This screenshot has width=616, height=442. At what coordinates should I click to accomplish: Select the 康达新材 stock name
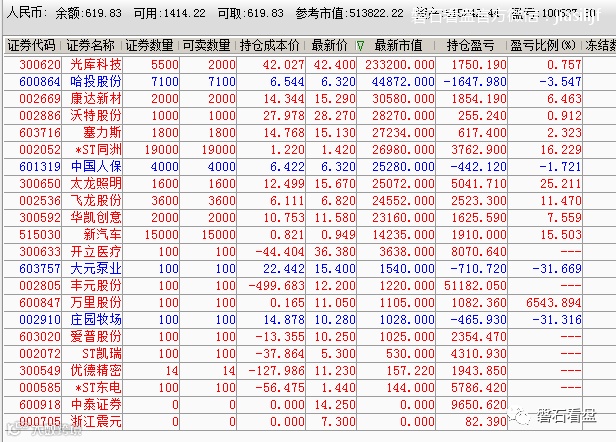tap(96, 99)
